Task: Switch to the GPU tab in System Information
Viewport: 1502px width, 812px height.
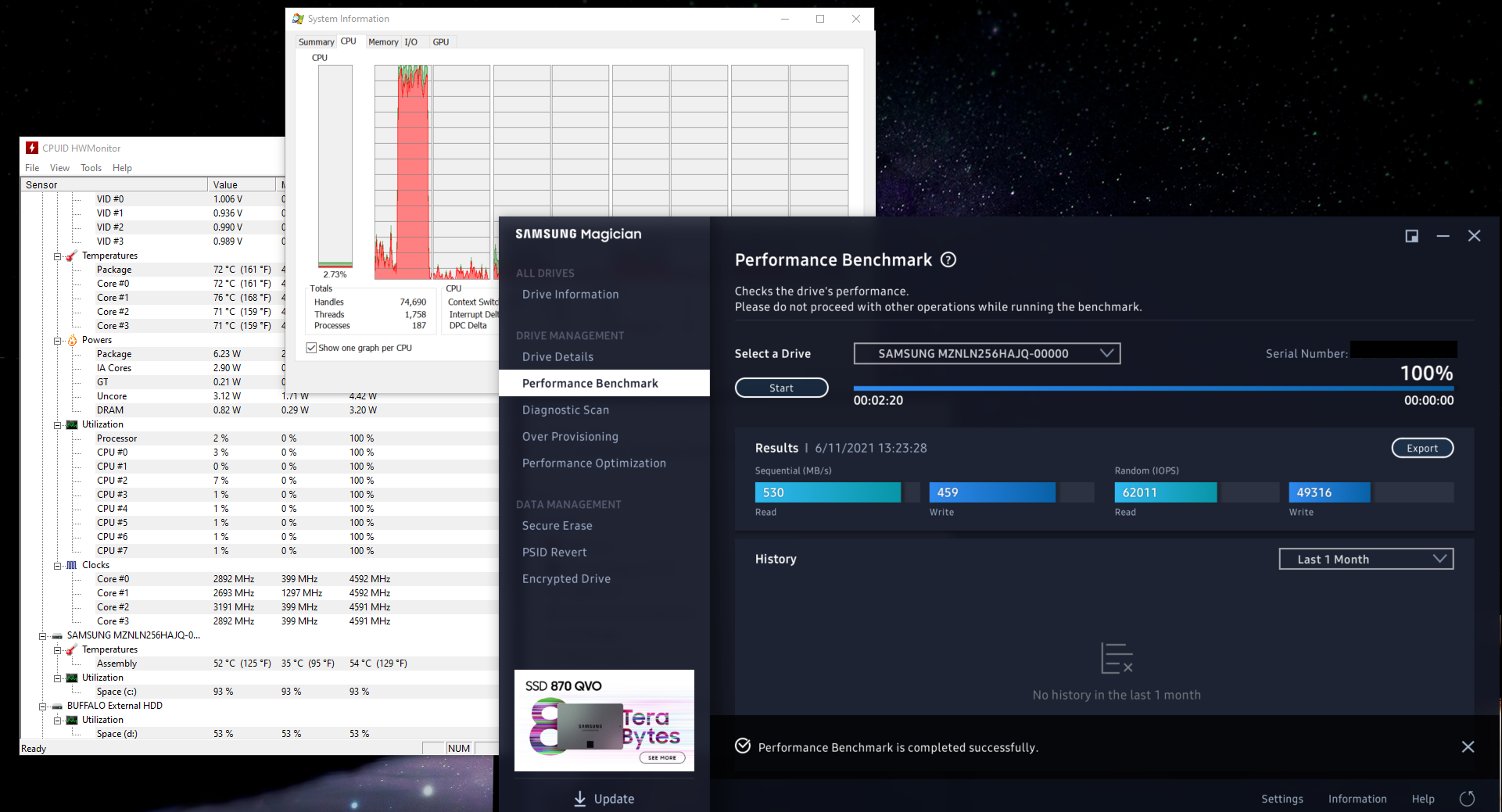Action: point(441,42)
